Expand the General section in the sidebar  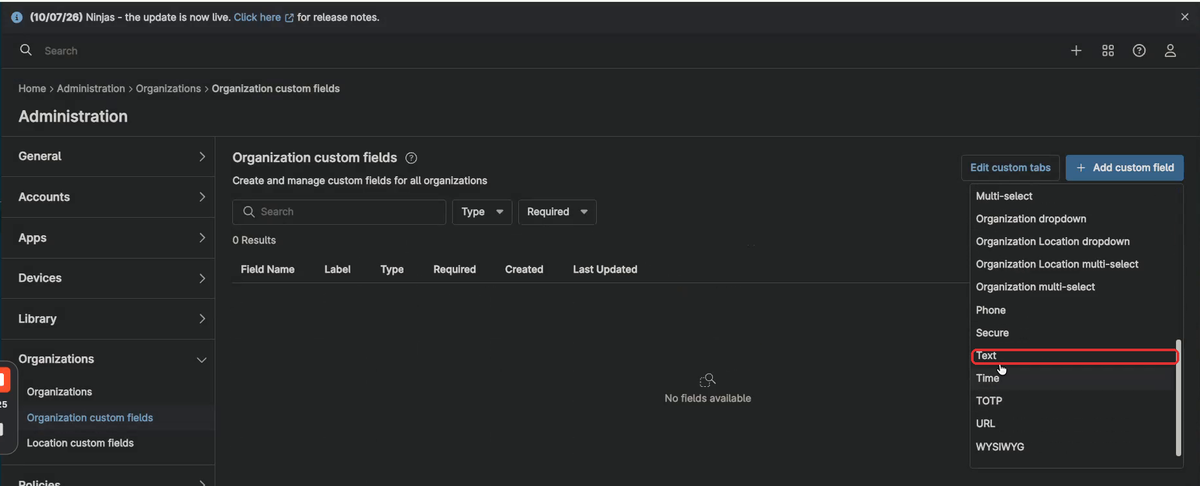(108, 156)
